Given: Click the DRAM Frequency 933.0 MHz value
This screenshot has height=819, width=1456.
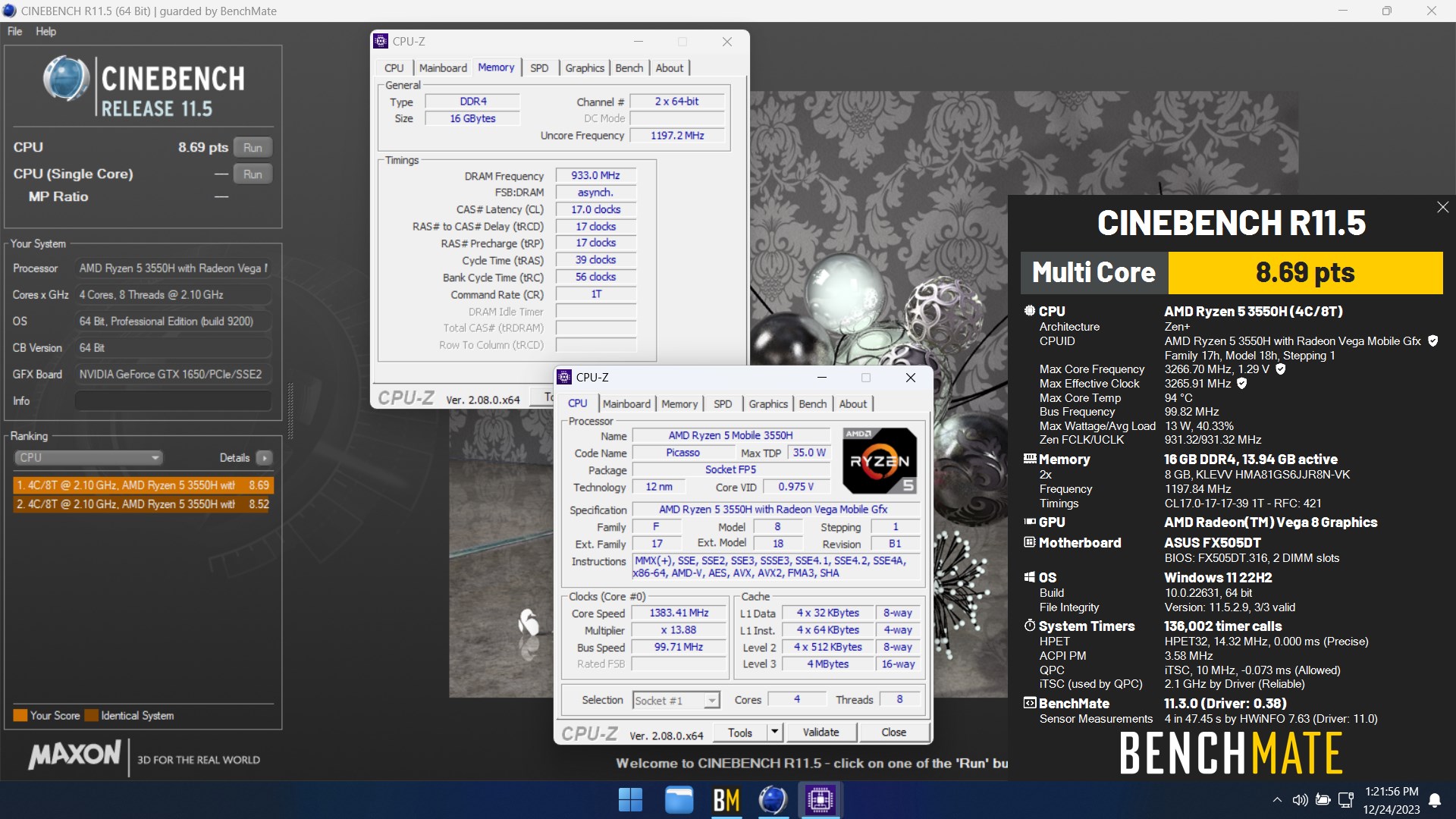Looking at the screenshot, I should pyautogui.click(x=595, y=176).
